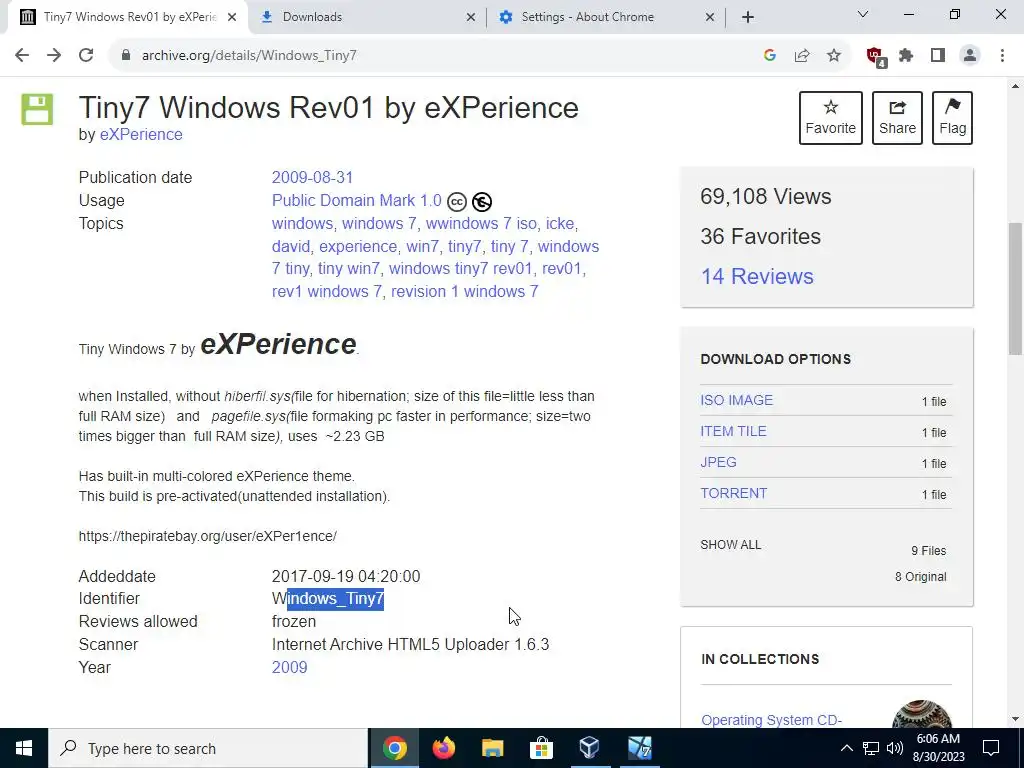
Task: Click the '8 Original' files text
Action: coord(920,577)
